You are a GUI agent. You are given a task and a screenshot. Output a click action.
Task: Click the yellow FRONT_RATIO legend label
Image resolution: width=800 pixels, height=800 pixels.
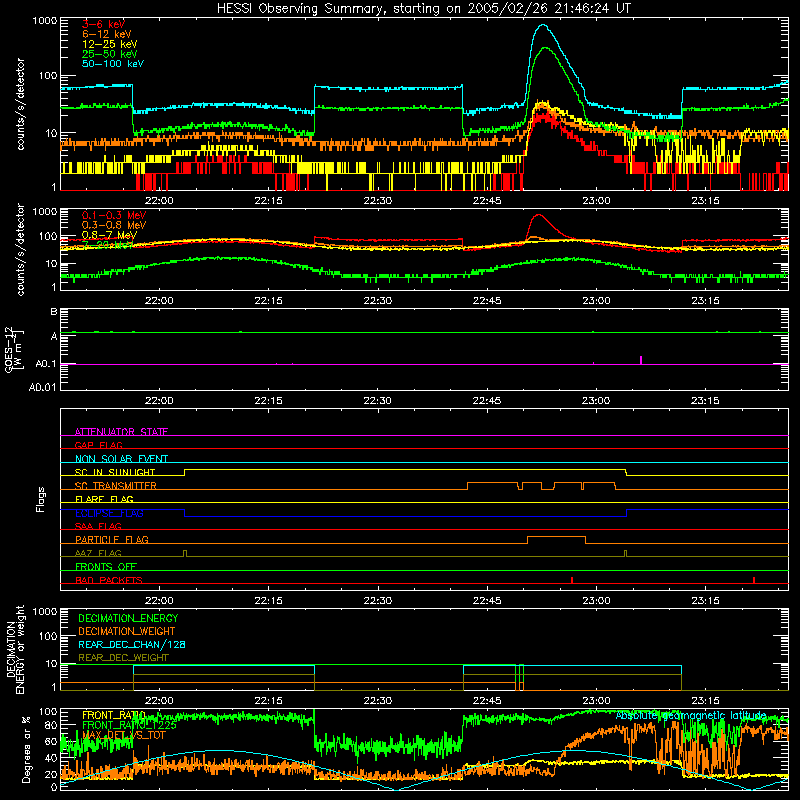tap(114, 715)
